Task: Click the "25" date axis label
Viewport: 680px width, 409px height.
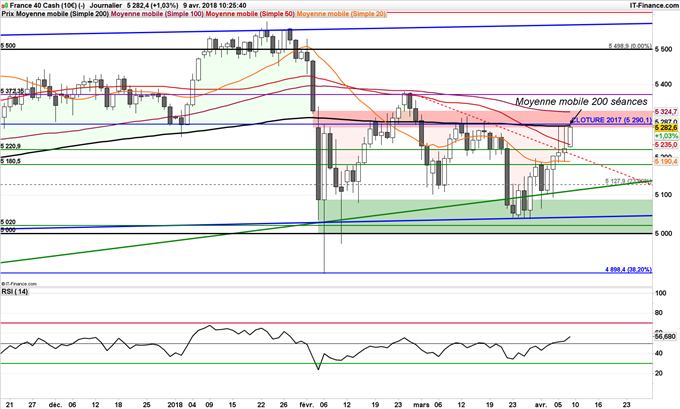Action: click(x=147, y=405)
